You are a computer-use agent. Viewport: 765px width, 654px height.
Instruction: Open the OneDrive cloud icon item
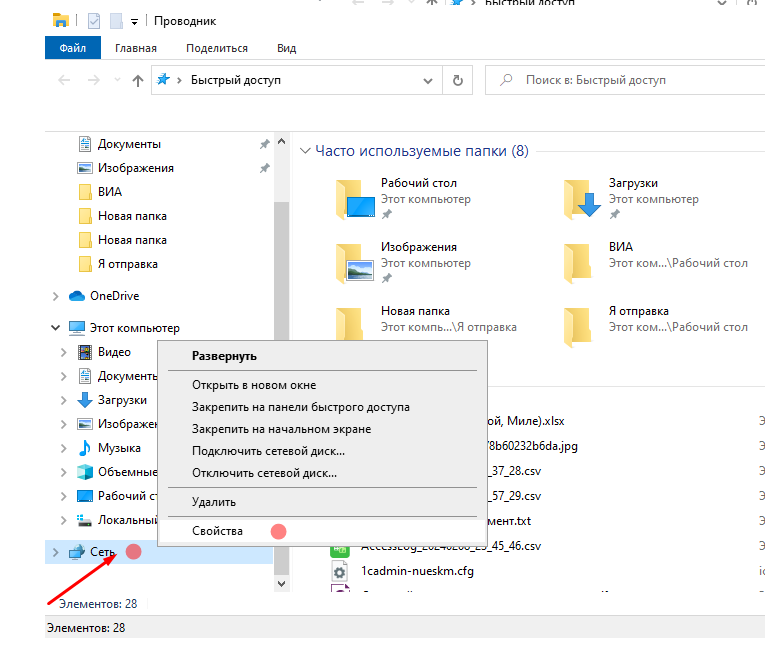(x=77, y=296)
